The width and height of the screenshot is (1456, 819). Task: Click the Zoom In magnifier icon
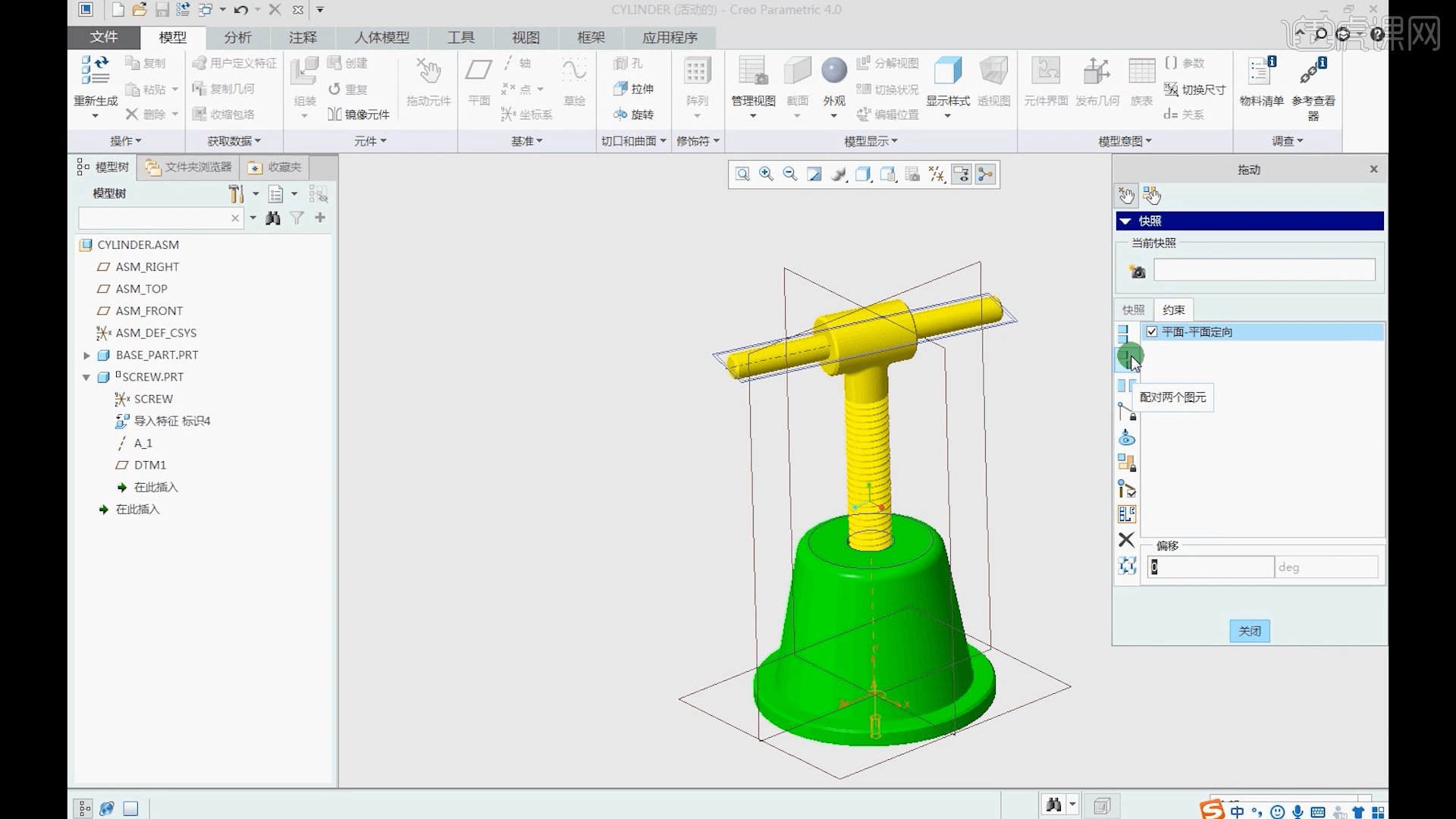766,174
